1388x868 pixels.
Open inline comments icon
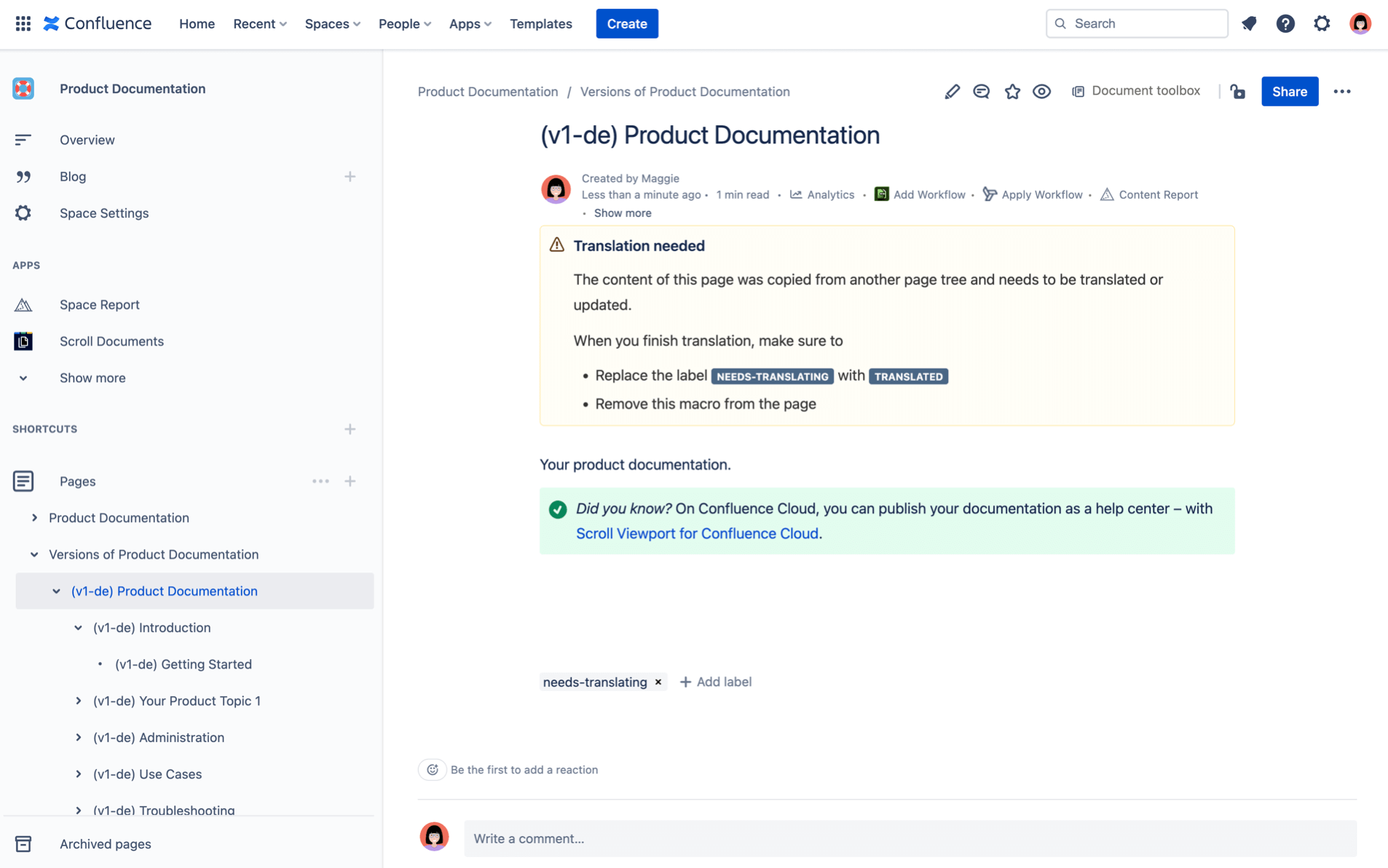pos(982,92)
